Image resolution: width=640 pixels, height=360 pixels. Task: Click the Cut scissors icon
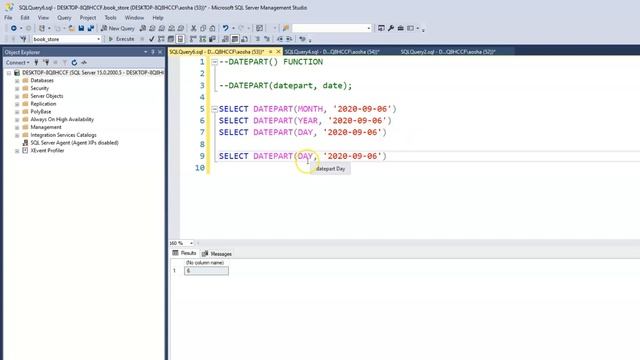pos(193,28)
